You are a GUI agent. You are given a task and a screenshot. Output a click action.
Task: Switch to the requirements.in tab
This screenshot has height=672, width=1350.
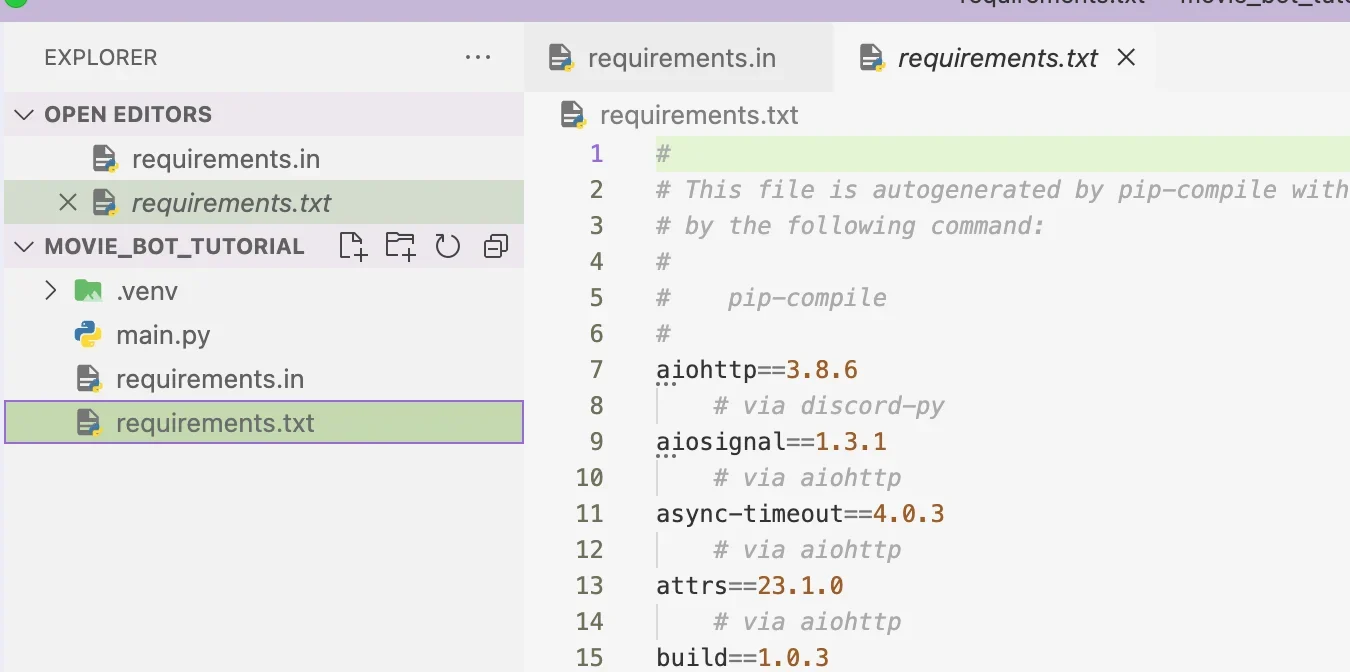[678, 58]
